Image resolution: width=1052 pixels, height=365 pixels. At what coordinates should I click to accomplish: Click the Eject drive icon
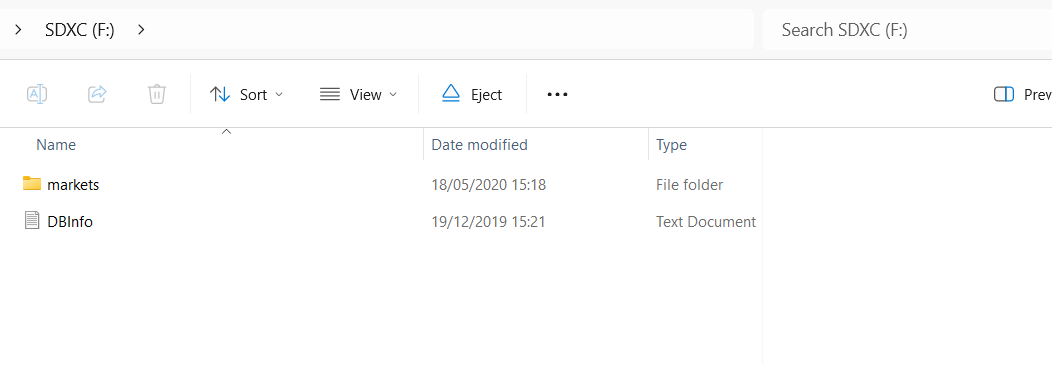(451, 95)
